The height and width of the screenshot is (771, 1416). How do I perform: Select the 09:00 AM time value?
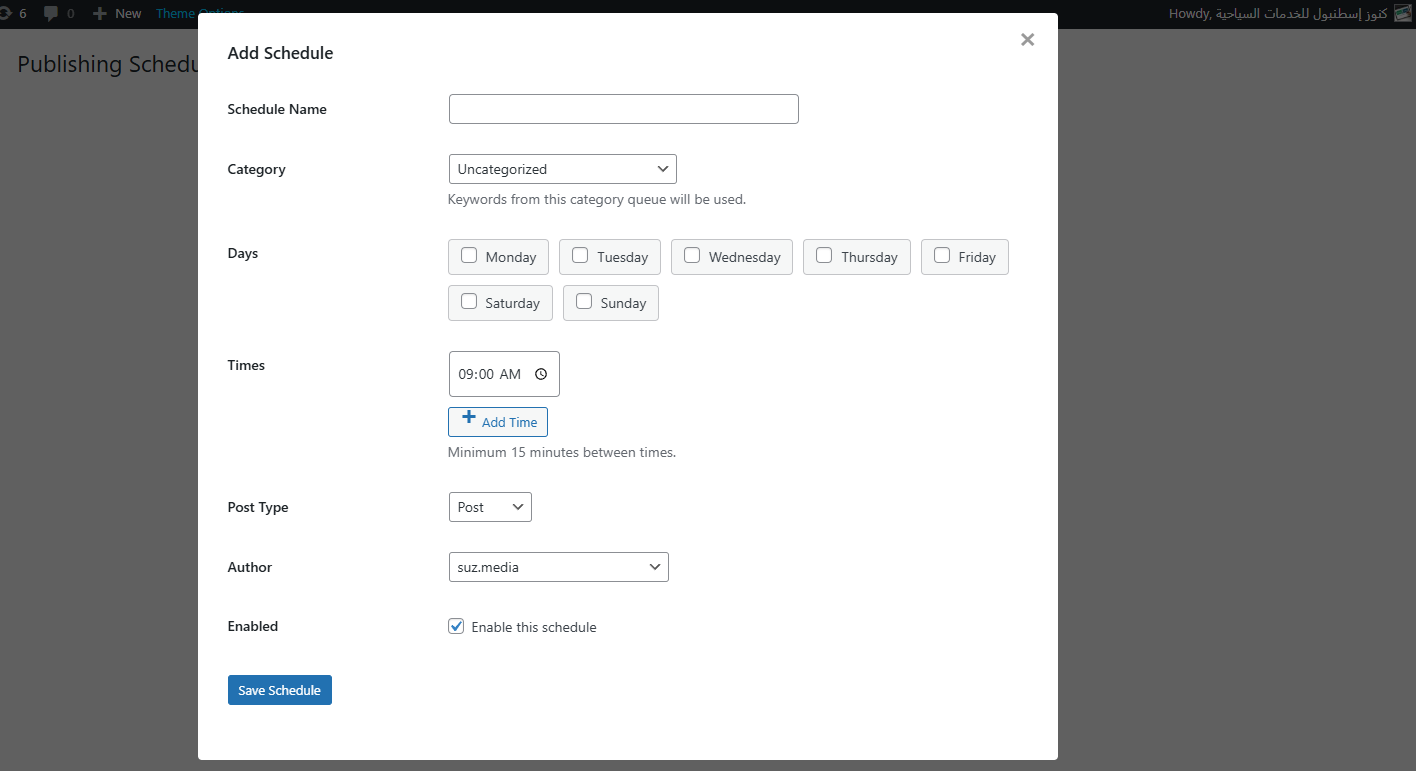(489, 373)
